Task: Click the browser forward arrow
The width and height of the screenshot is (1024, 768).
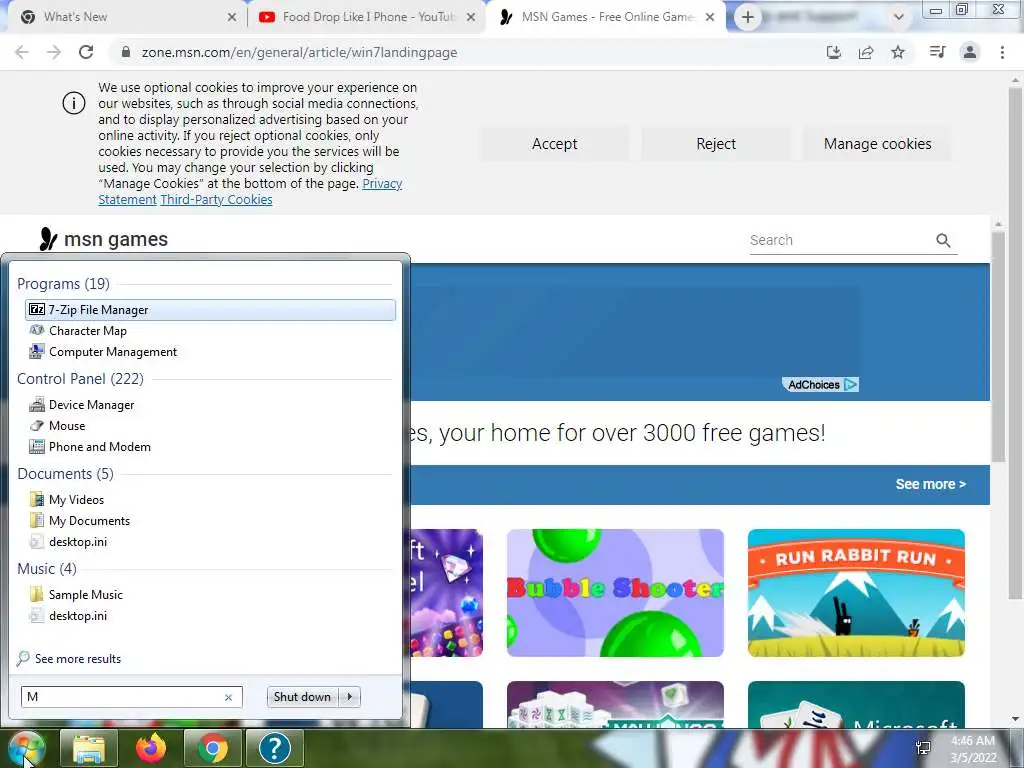Action: point(54,52)
